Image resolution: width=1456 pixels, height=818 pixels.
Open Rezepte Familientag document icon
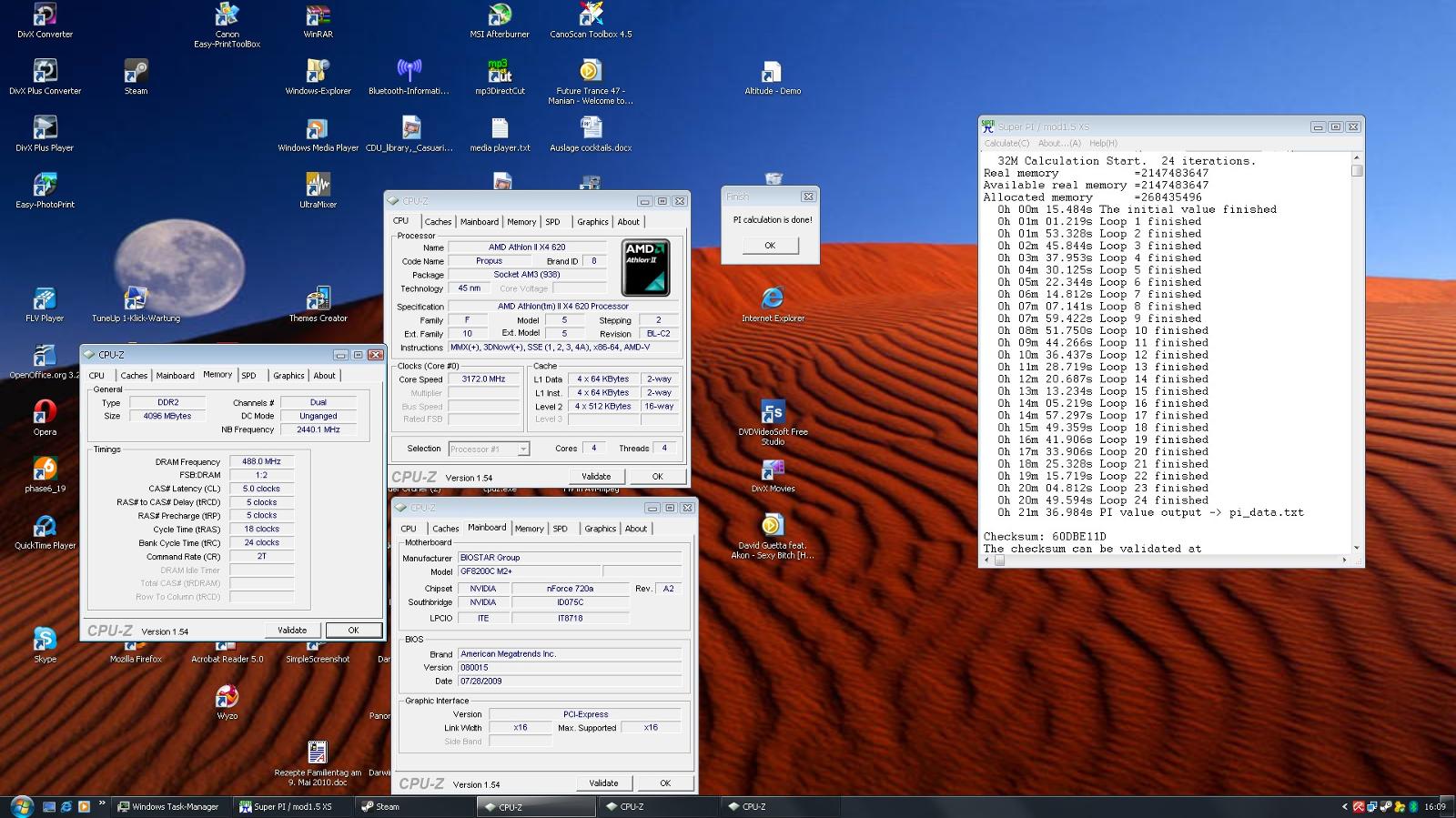tap(318, 763)
